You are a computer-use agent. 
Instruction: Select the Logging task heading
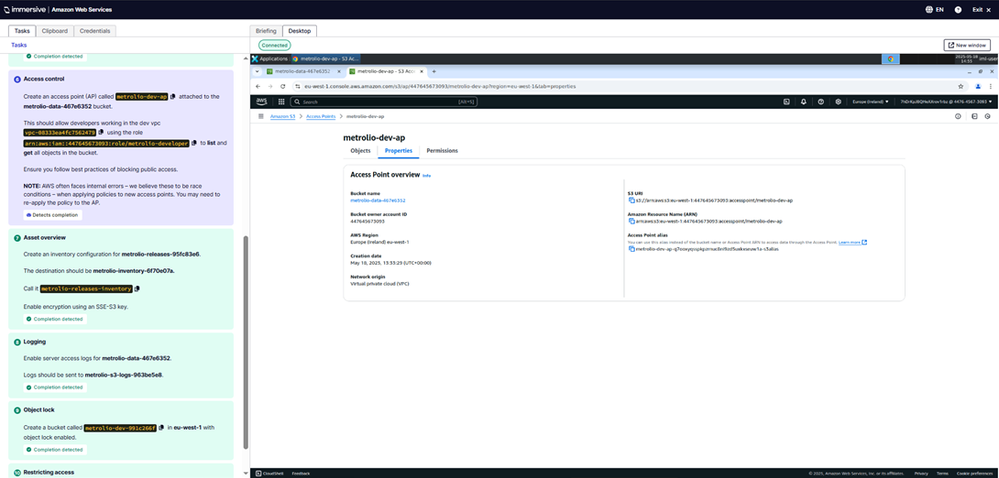pos(34,342)
